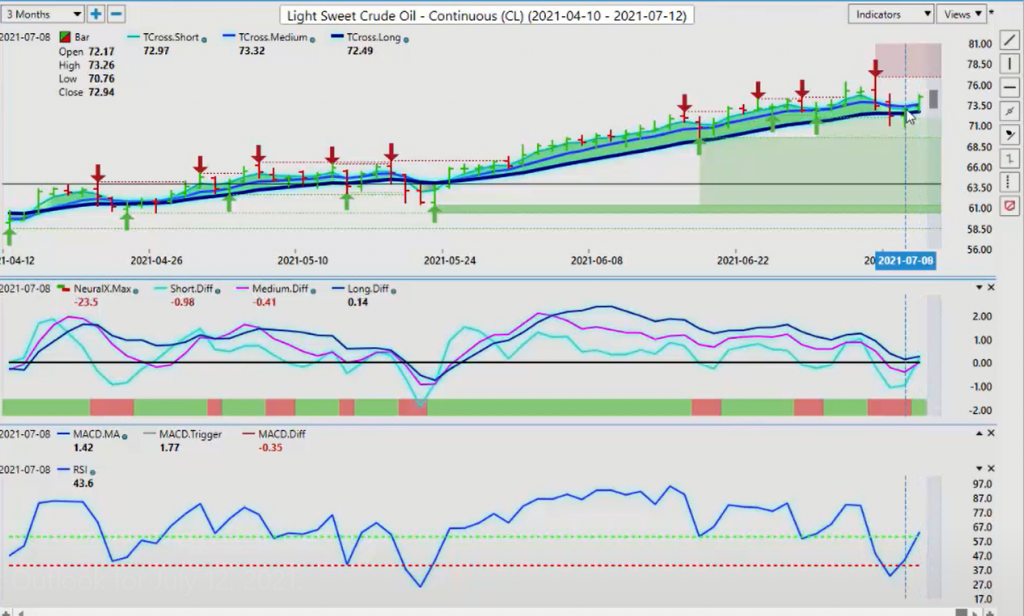Open the 3 Months timeframe dropdown
Image resolution: width=1024 pixels, height=616 pixels.
click(x=42, y=14)
